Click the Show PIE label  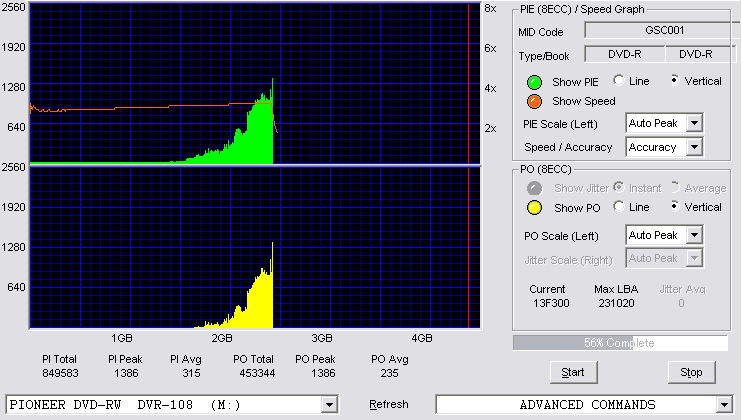[x=575, y=82]
